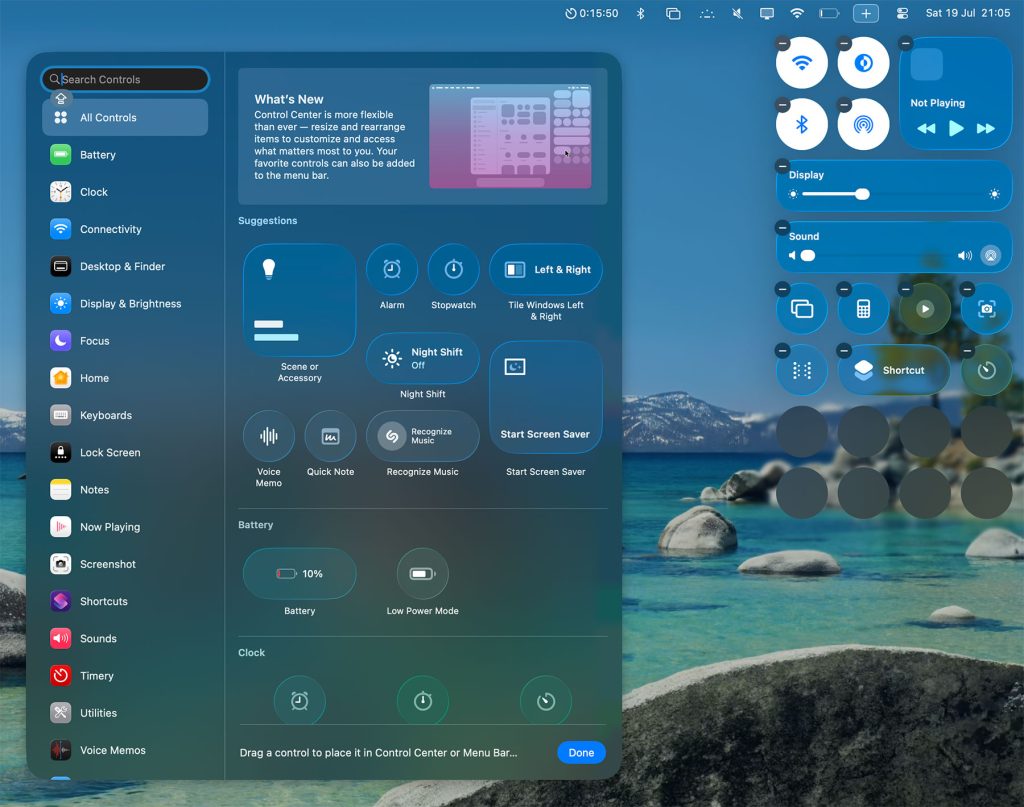Click the Alarm control icon
This screenshot has width=1024, height=807.
[x=392, y=269]
